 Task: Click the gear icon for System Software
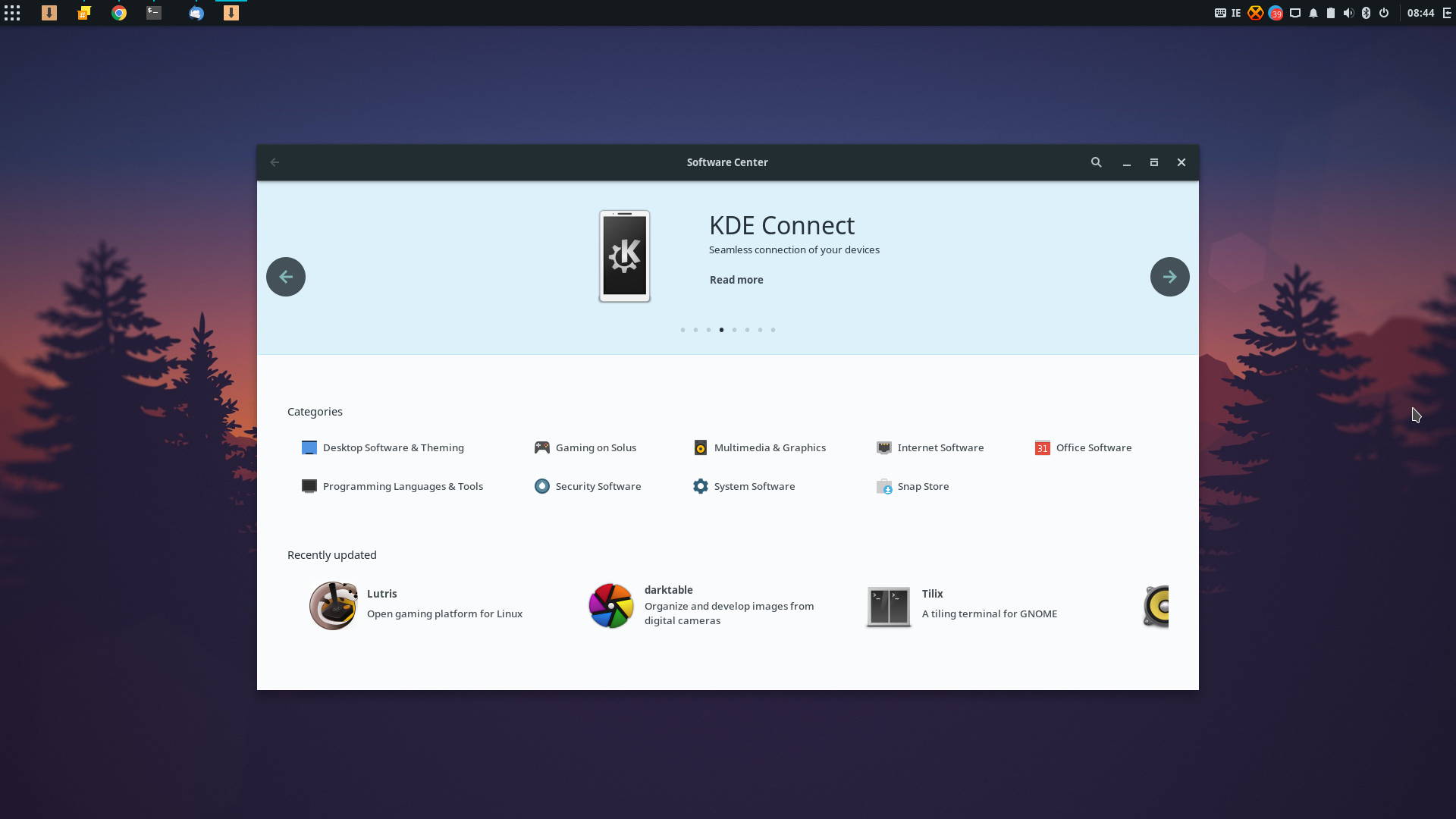(x=701, y=486)
